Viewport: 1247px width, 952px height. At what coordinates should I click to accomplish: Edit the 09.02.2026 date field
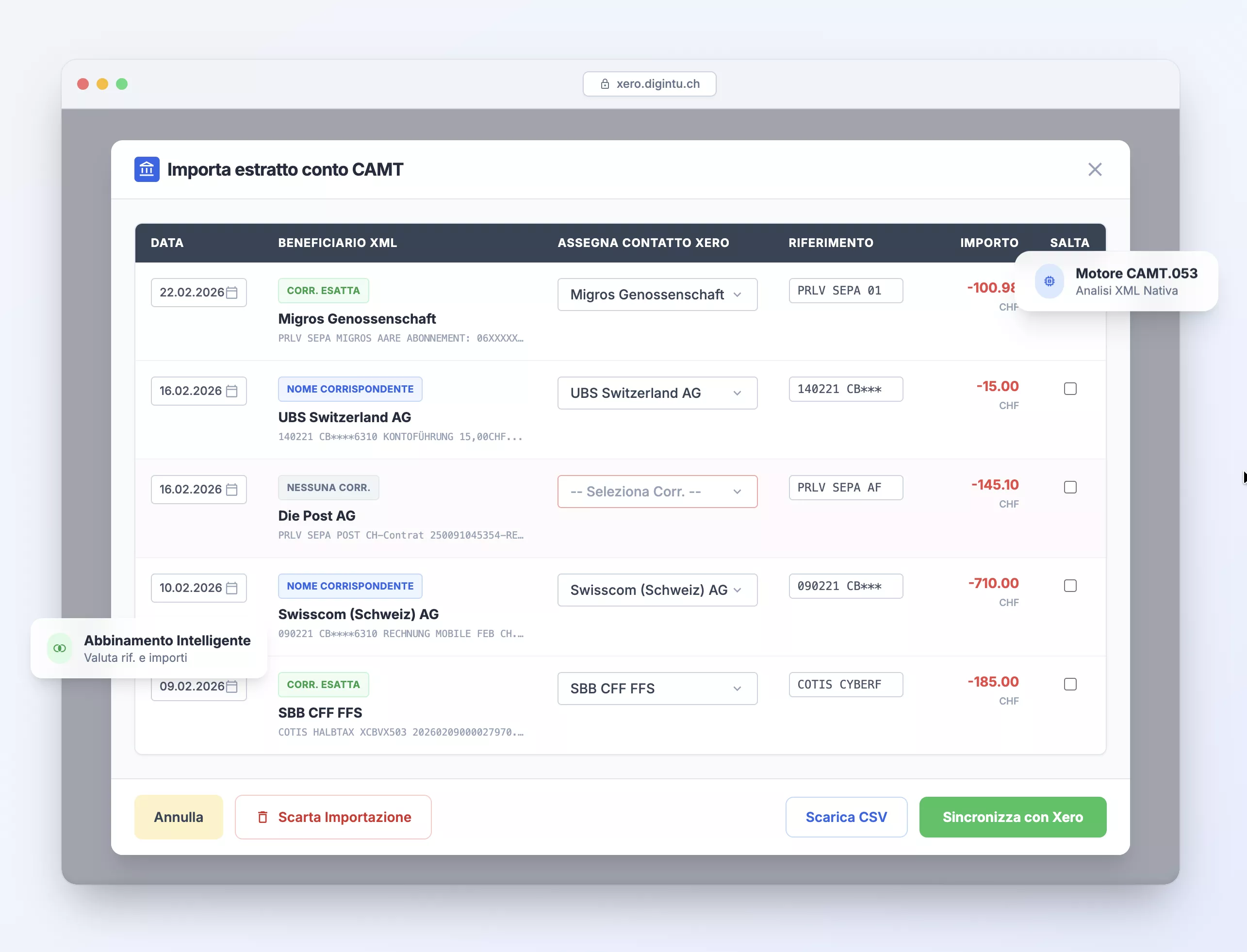tap(198, 687)
